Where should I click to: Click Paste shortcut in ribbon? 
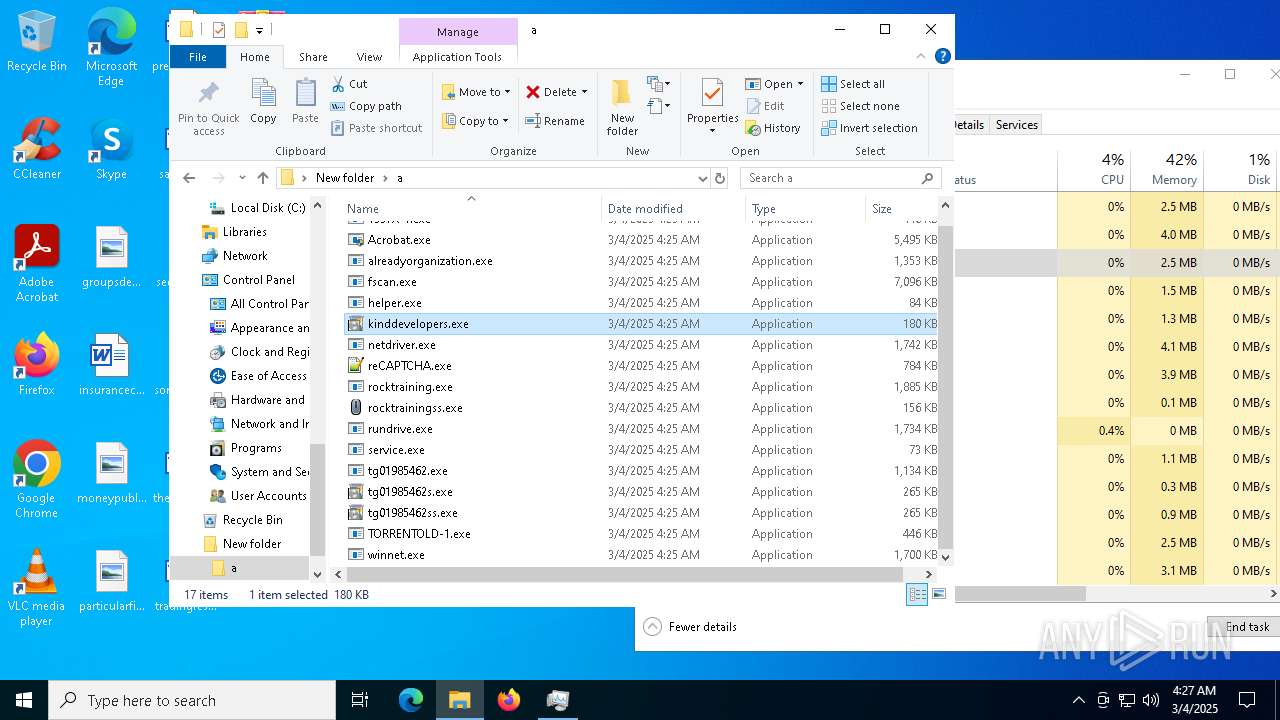[376, 128]
